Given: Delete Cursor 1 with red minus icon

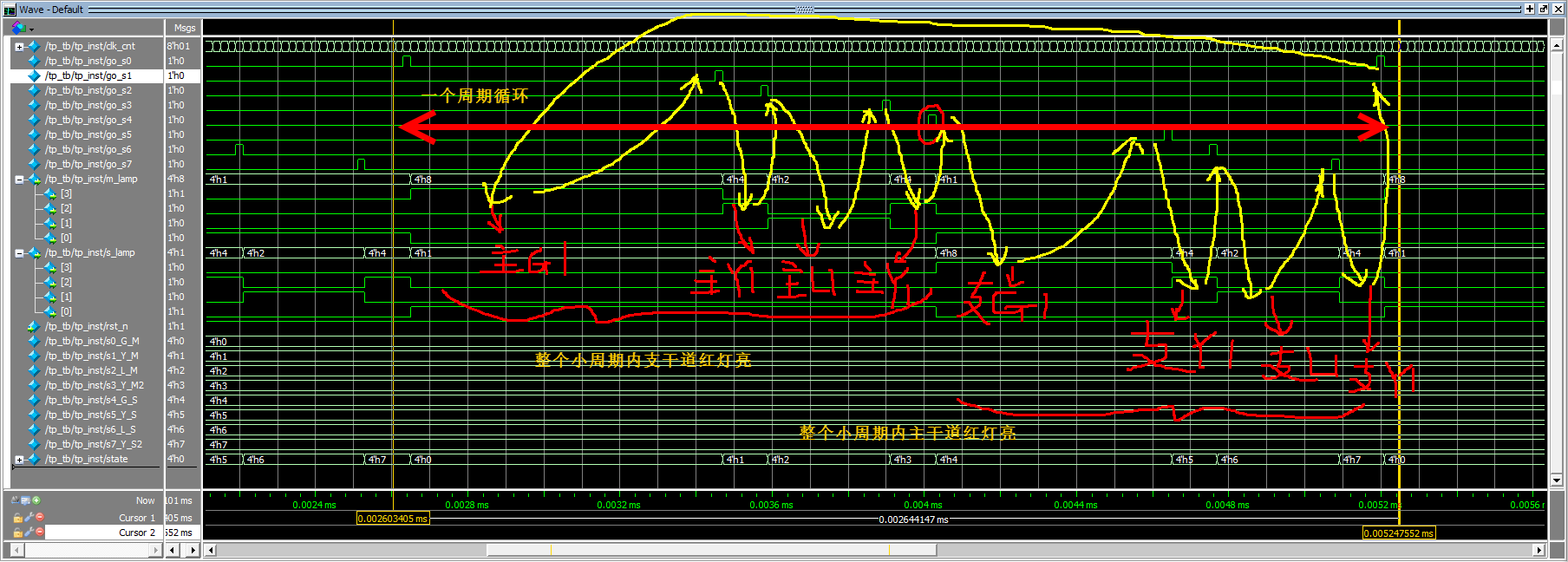Looking at the screenshot, I should point(39,518).
